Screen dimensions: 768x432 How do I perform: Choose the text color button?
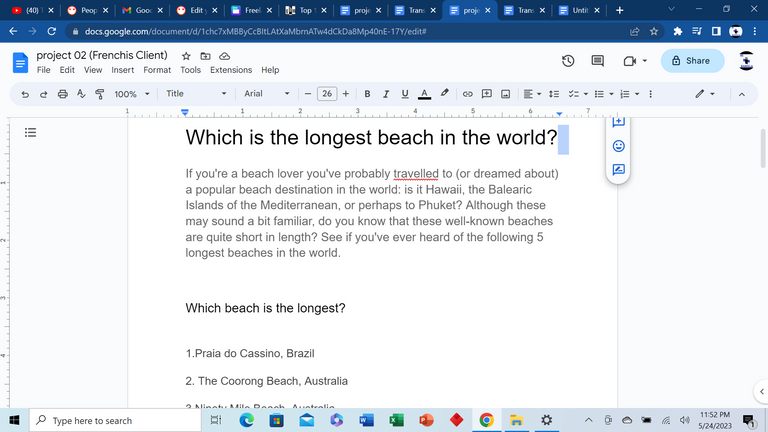[424, 94]
